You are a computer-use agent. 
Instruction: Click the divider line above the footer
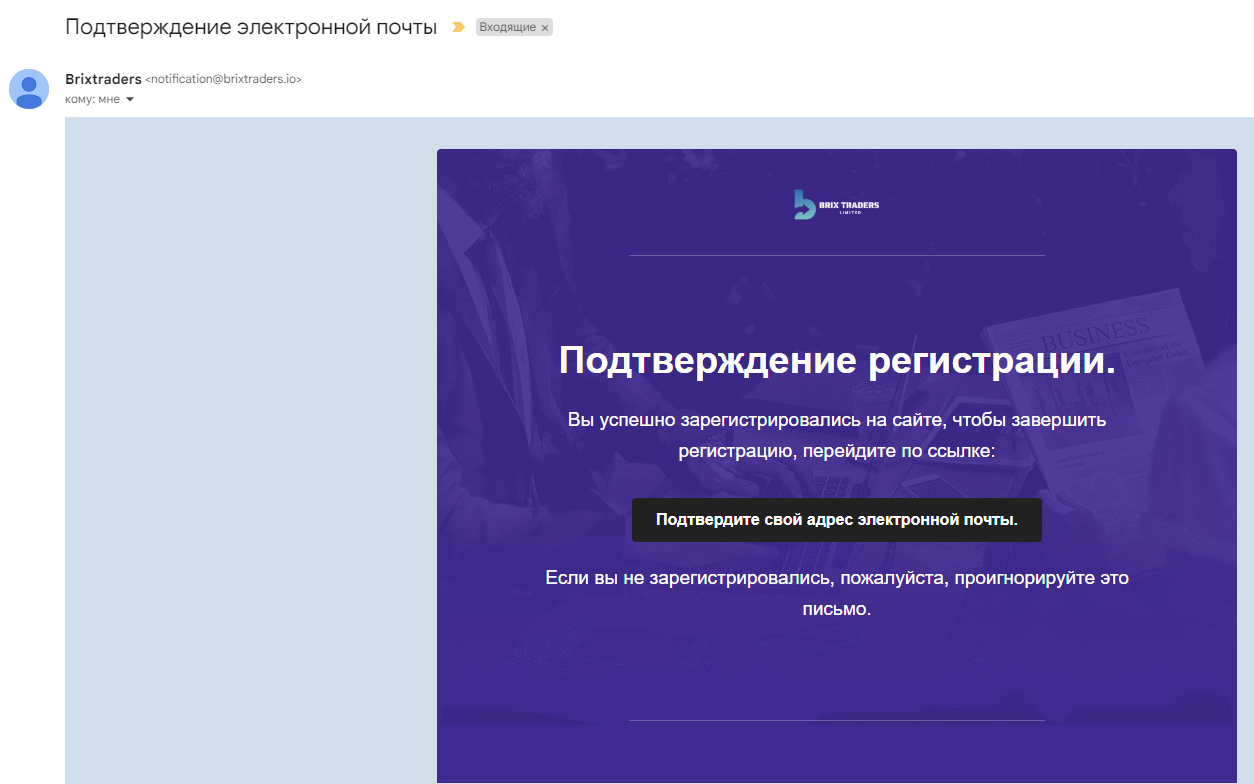click(837, 720)
